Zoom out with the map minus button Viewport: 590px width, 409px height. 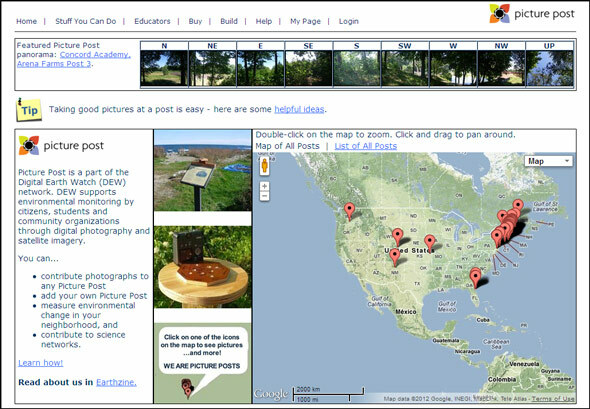click(x=265, y=196)
